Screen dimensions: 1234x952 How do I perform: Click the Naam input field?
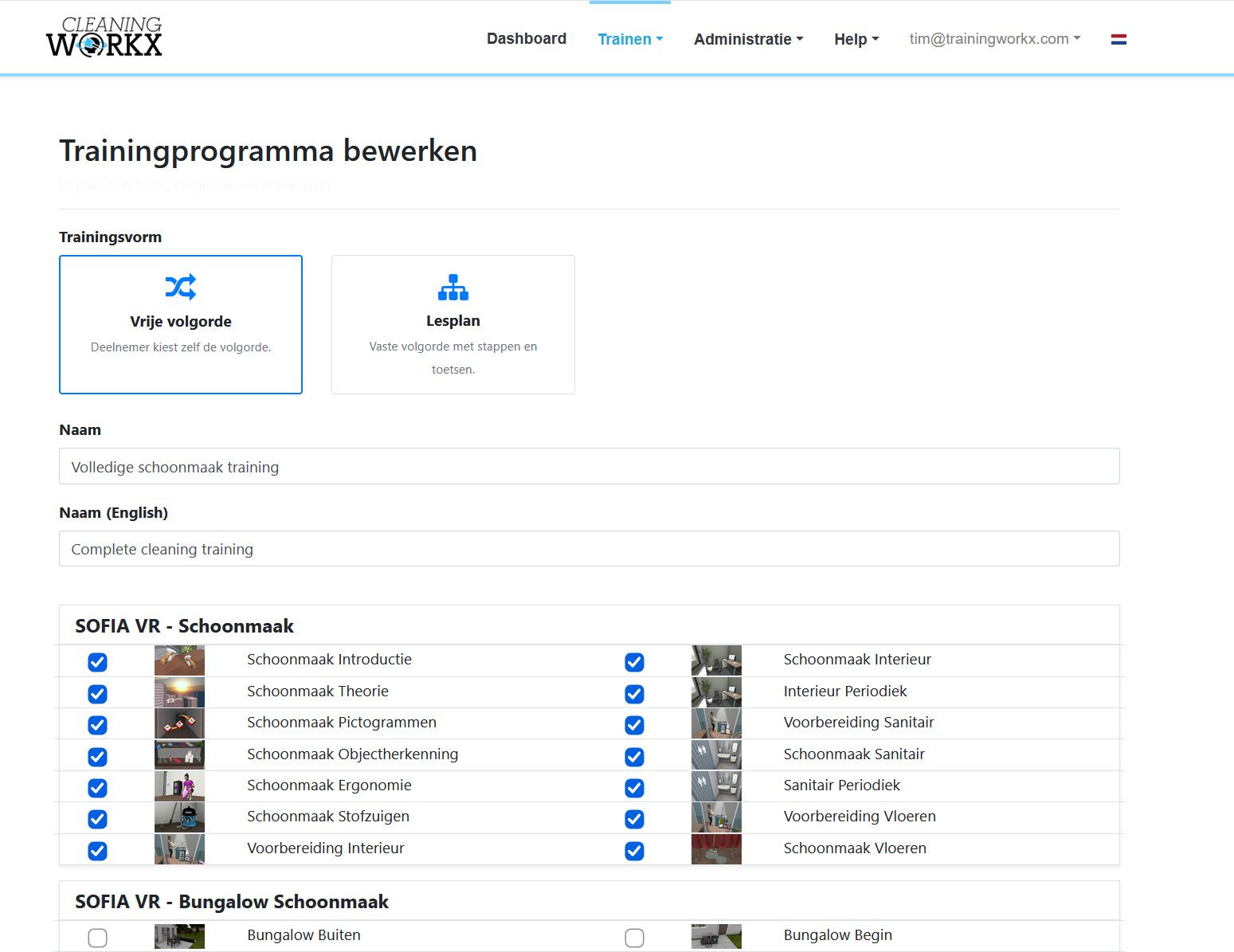(x=590, y=466)
